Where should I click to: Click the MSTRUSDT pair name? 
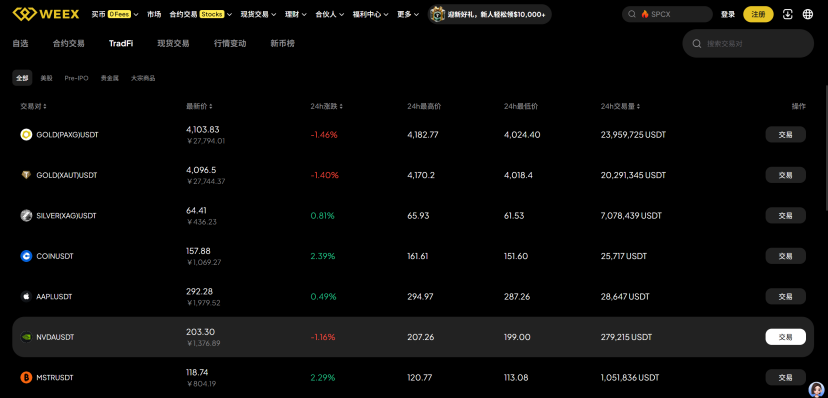[55, 377]
